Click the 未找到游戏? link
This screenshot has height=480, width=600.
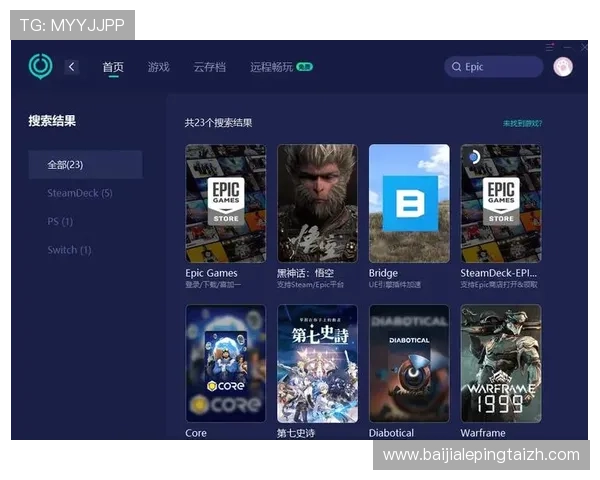coord(523,123)
